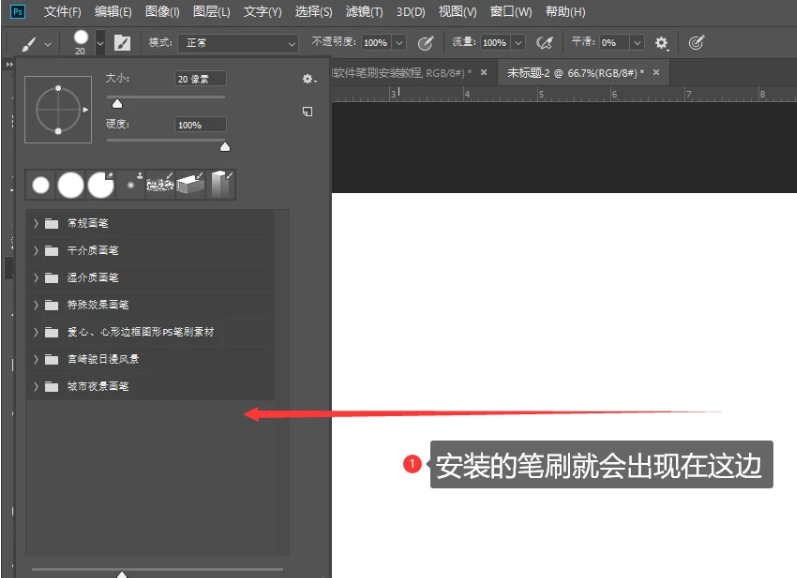The width and height of the screenshot is (797, 578).
Task: Open the 文件(F) menu
Action: (63, 12)
